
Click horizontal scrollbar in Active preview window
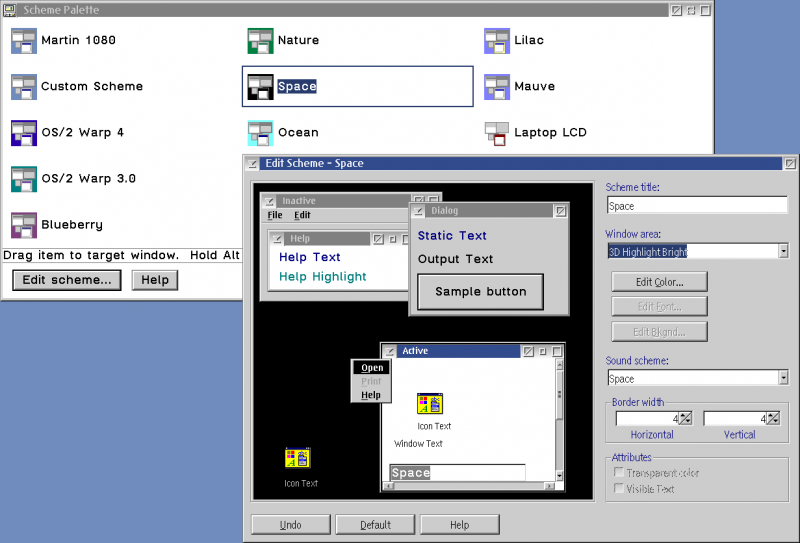469,486
